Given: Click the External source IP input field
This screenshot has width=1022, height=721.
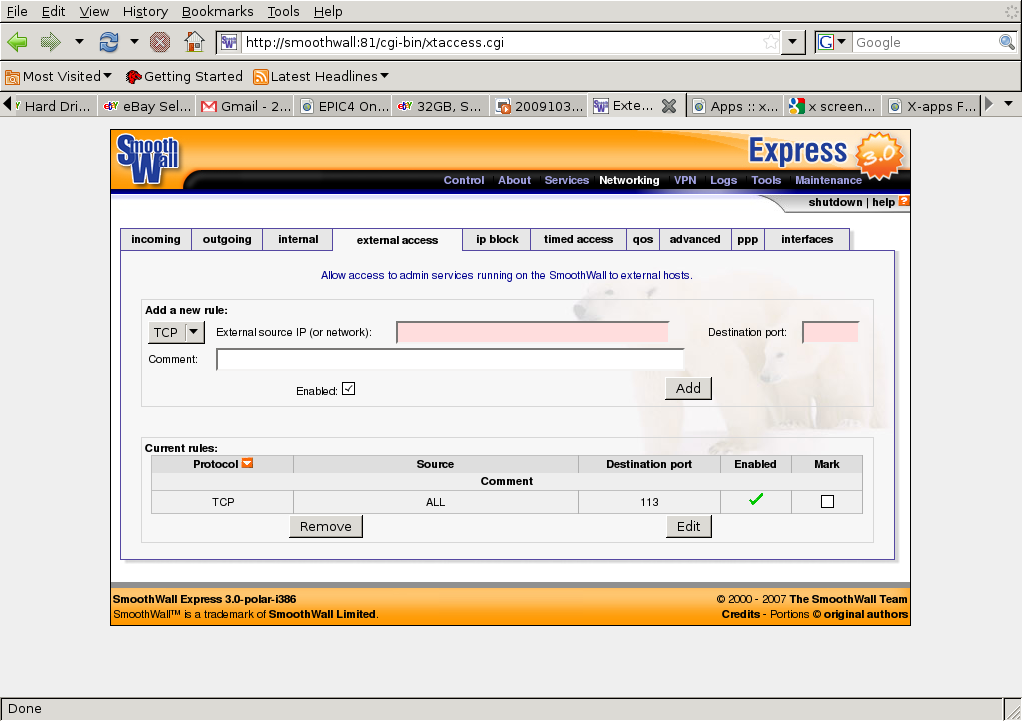Looking at the screenshot, I should [x=532, y=332].
